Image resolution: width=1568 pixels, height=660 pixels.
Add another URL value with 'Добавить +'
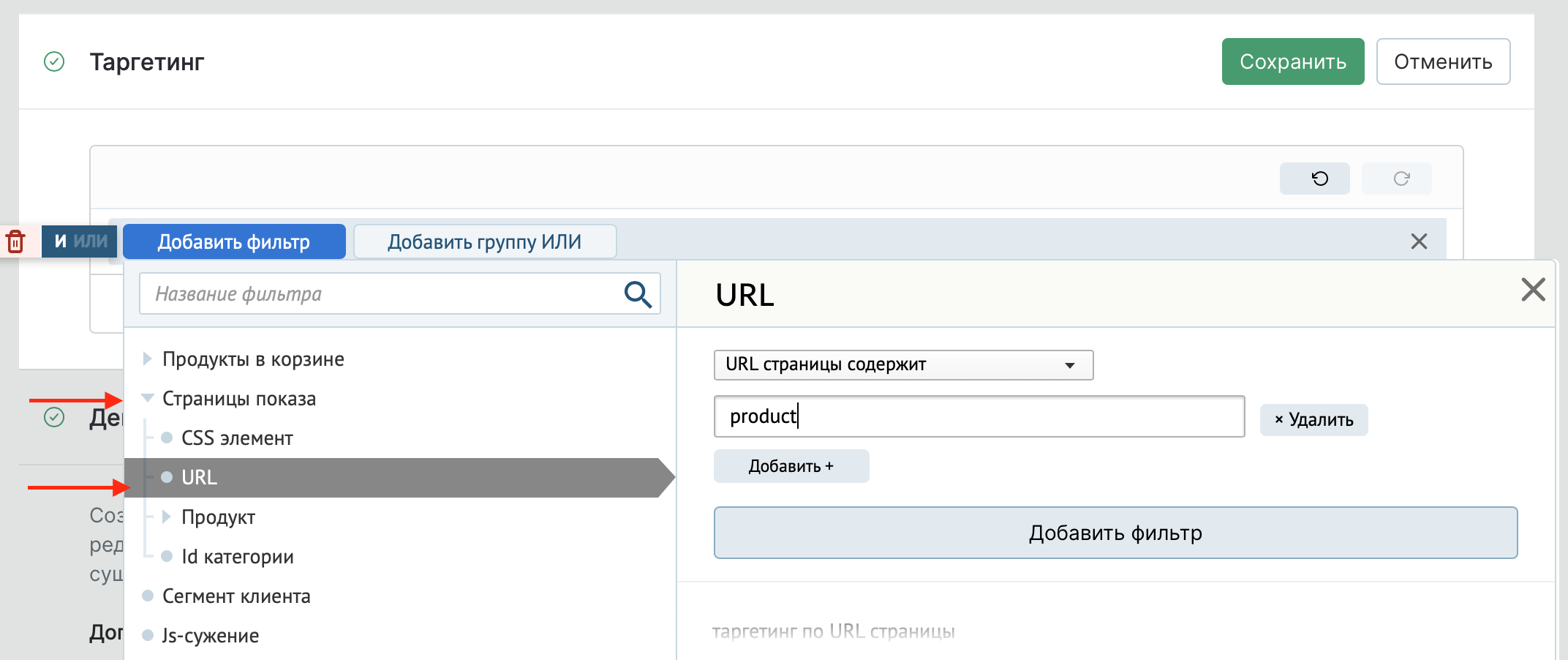coord(791,466)
